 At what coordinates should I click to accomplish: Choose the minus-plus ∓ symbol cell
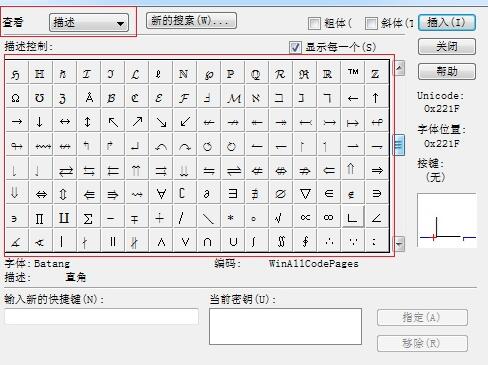137,217
